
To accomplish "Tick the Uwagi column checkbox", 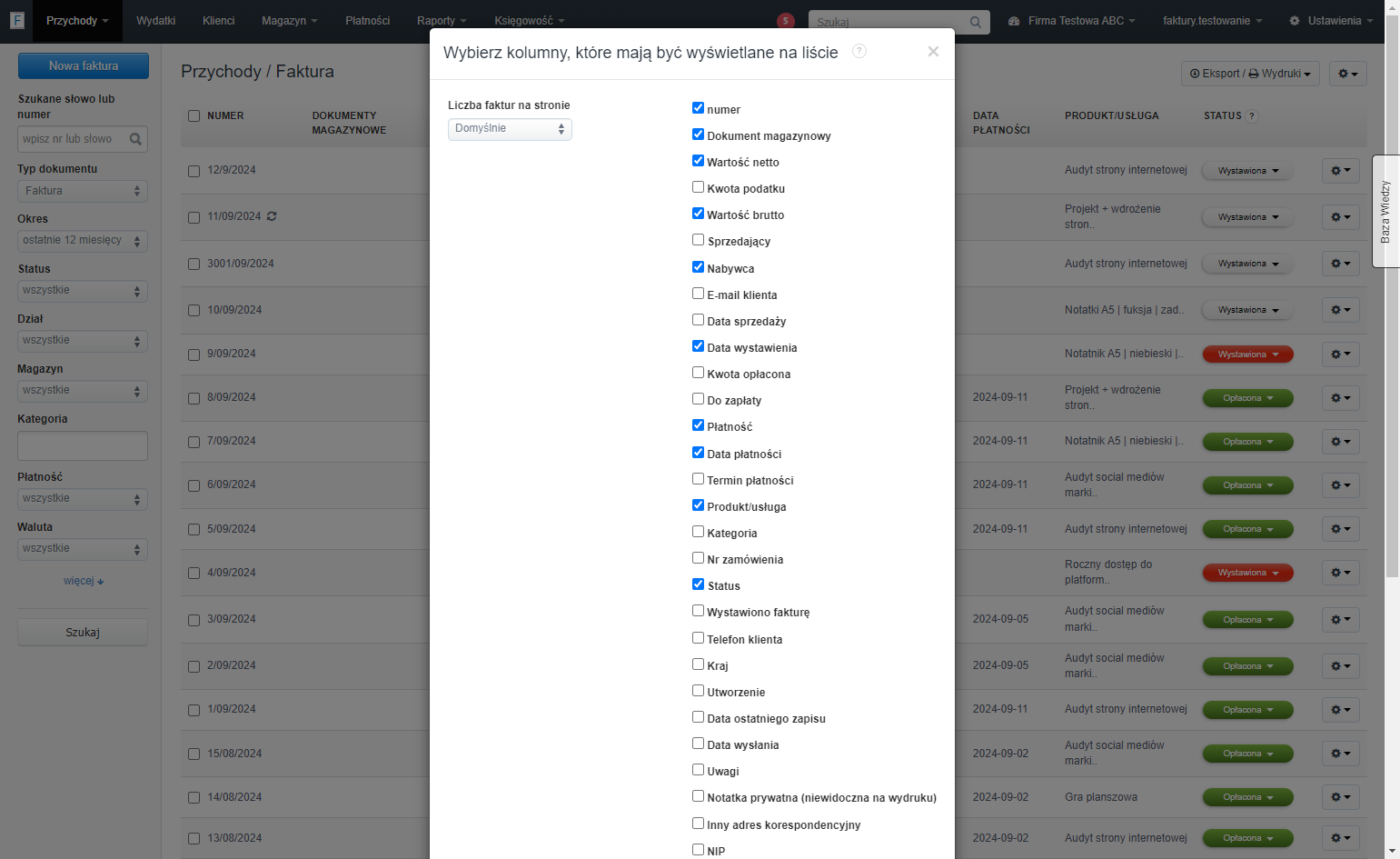I will click(x=698, y=770).
